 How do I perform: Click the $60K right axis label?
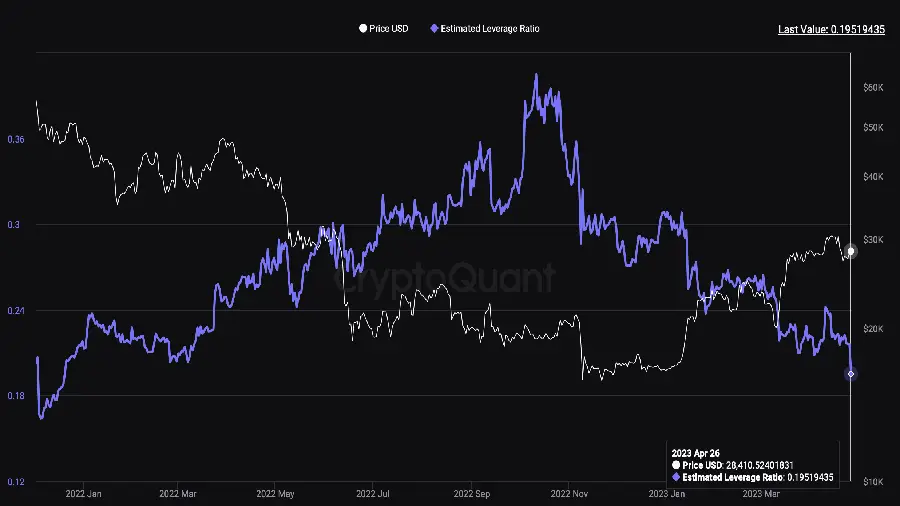pyautogui.click(x=872, y=88)
